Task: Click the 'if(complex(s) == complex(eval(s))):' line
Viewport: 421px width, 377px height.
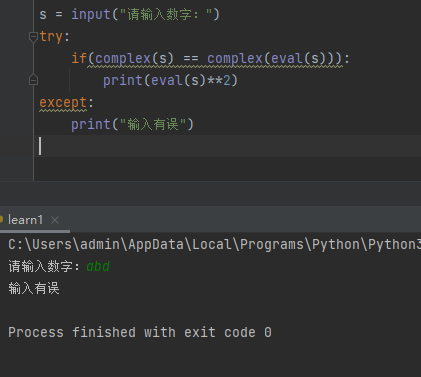Action: 210,59
